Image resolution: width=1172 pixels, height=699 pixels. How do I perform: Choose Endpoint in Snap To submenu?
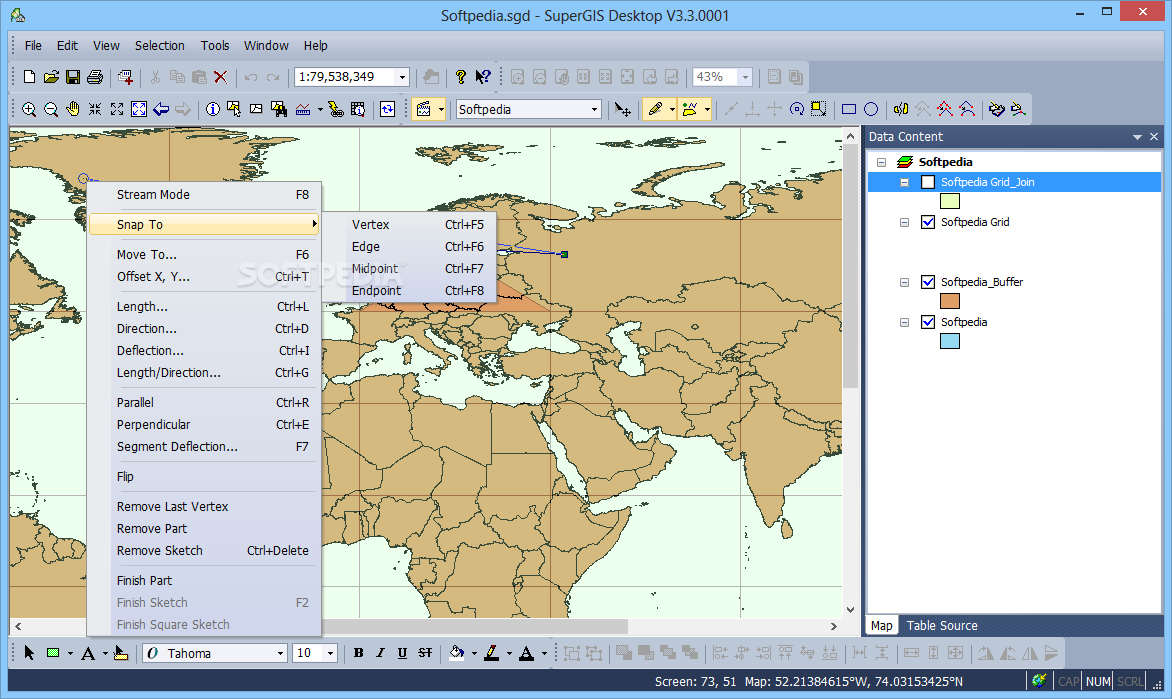(410, 291)
